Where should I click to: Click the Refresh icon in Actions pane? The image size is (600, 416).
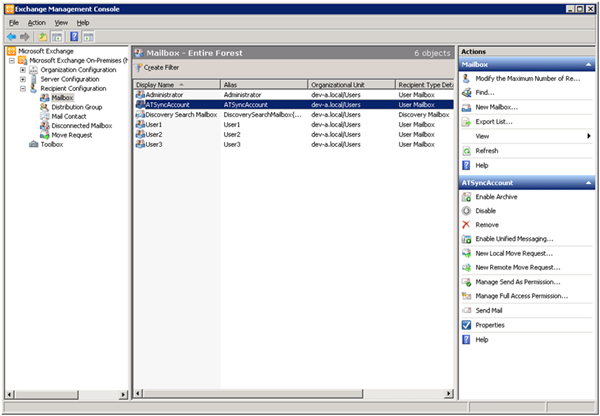coord(466,151)
